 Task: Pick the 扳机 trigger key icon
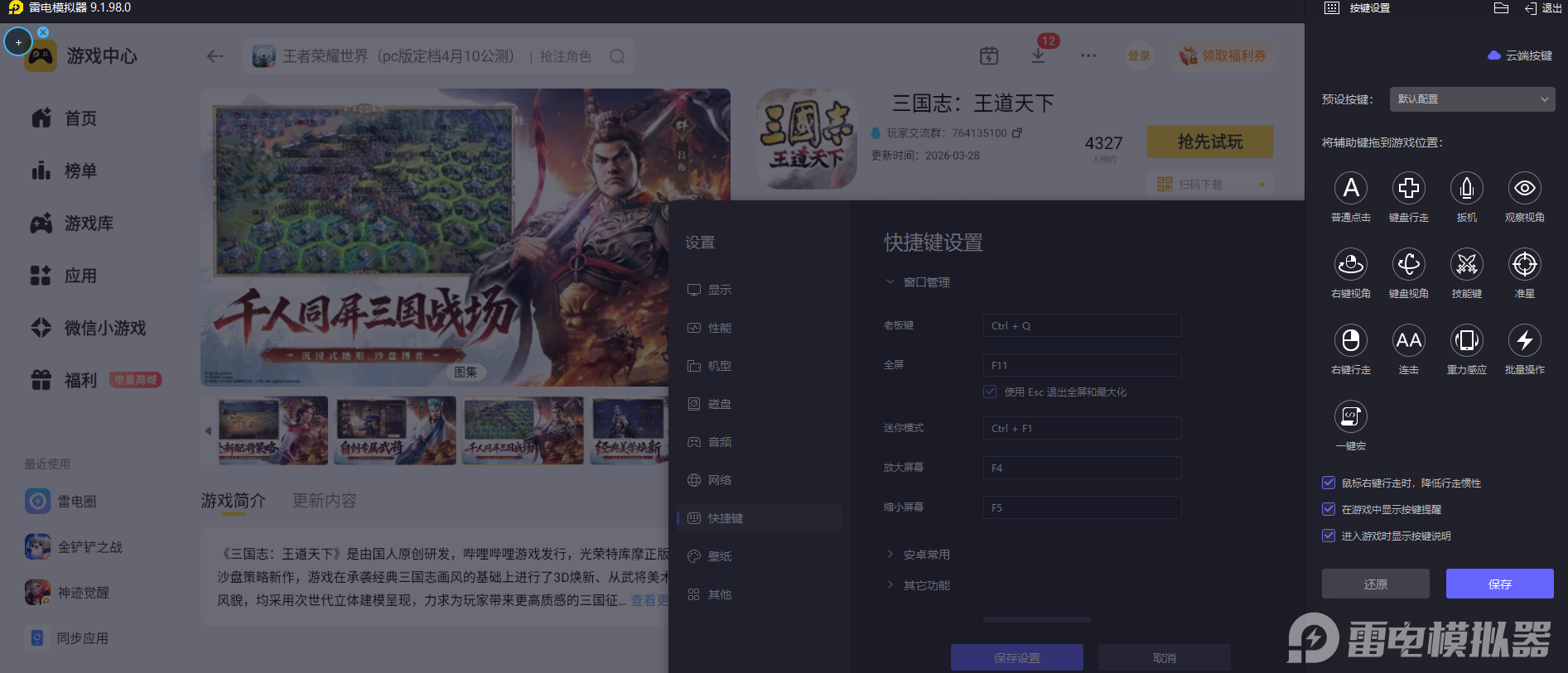click(1467, 189)
